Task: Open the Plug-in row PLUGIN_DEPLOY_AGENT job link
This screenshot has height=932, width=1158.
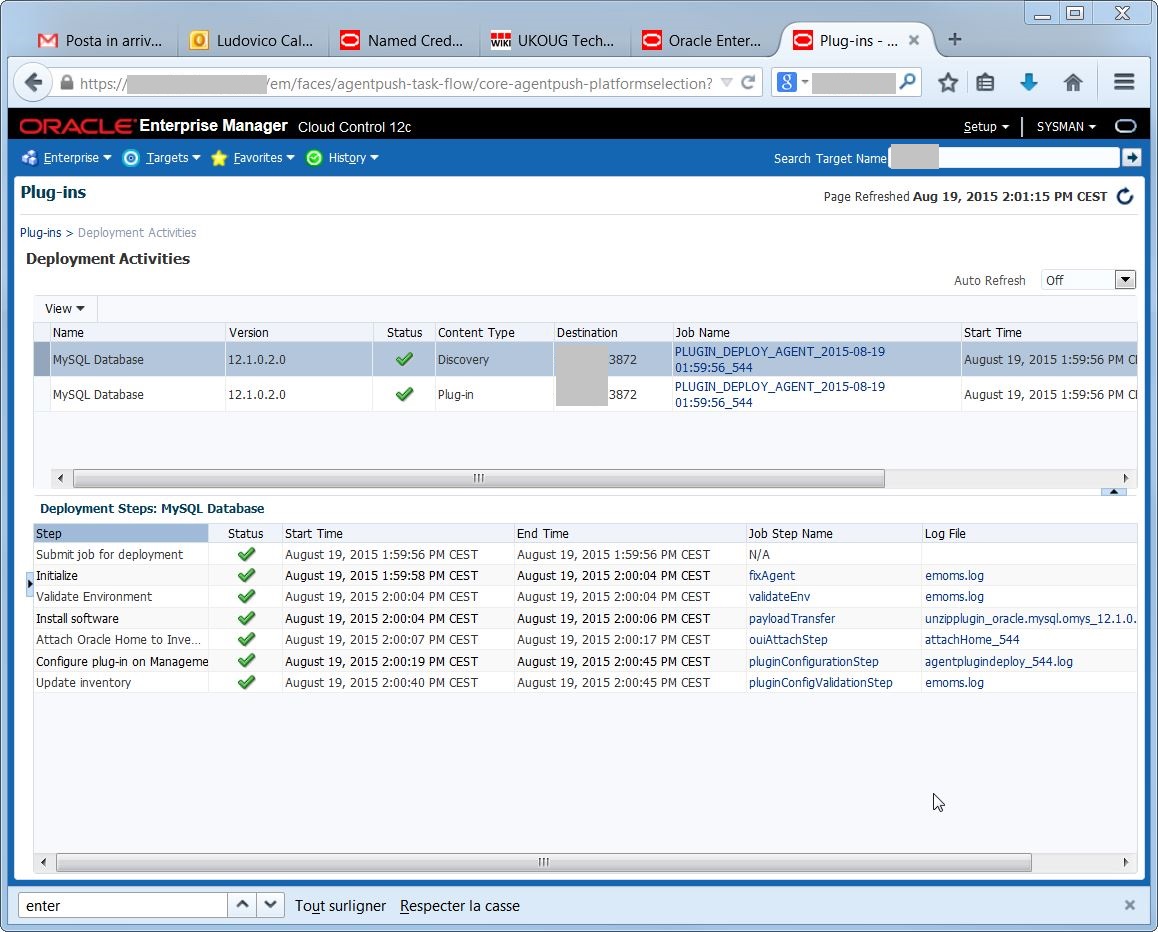Action: coord(779,394)
